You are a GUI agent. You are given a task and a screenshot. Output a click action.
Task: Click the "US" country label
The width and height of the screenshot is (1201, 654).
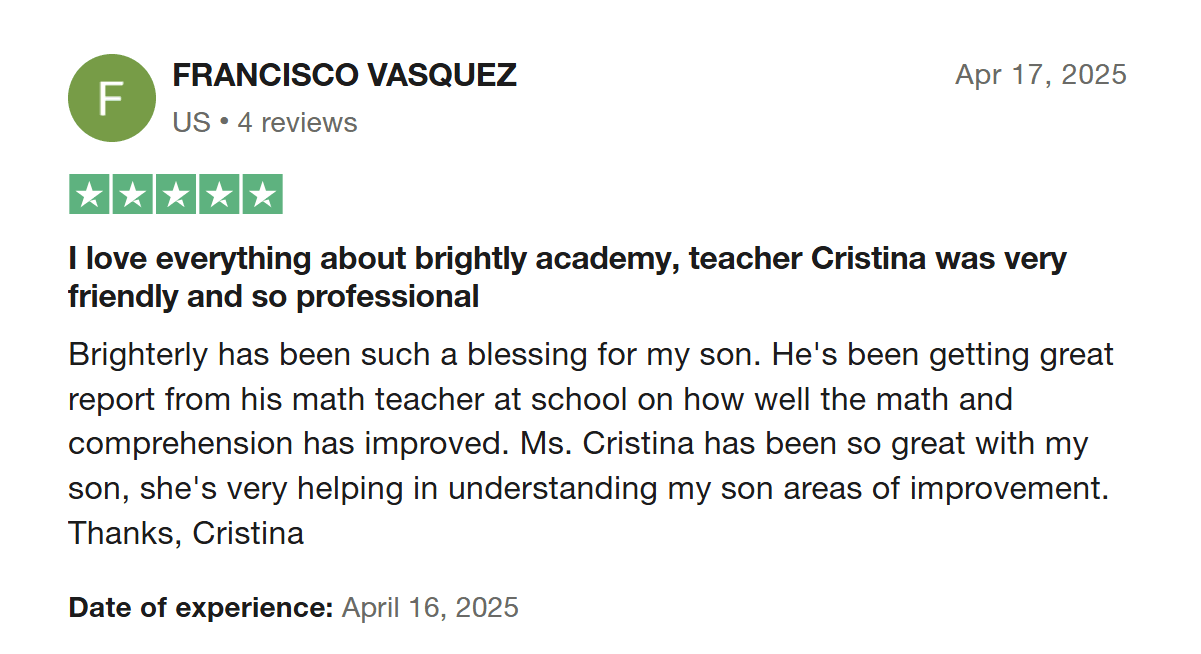click(x=191, y=123)
